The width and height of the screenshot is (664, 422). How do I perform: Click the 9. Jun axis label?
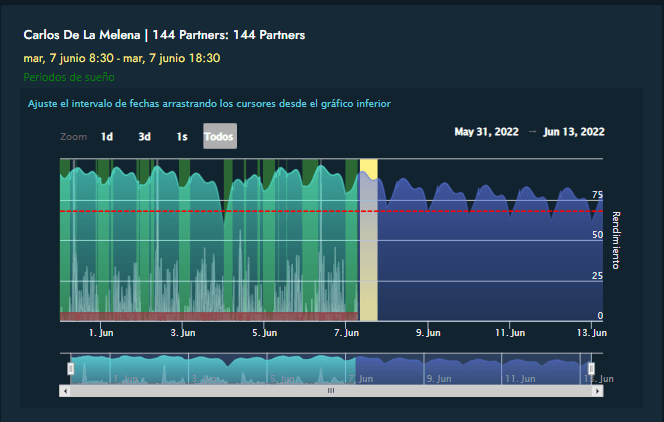pos(428,333)
